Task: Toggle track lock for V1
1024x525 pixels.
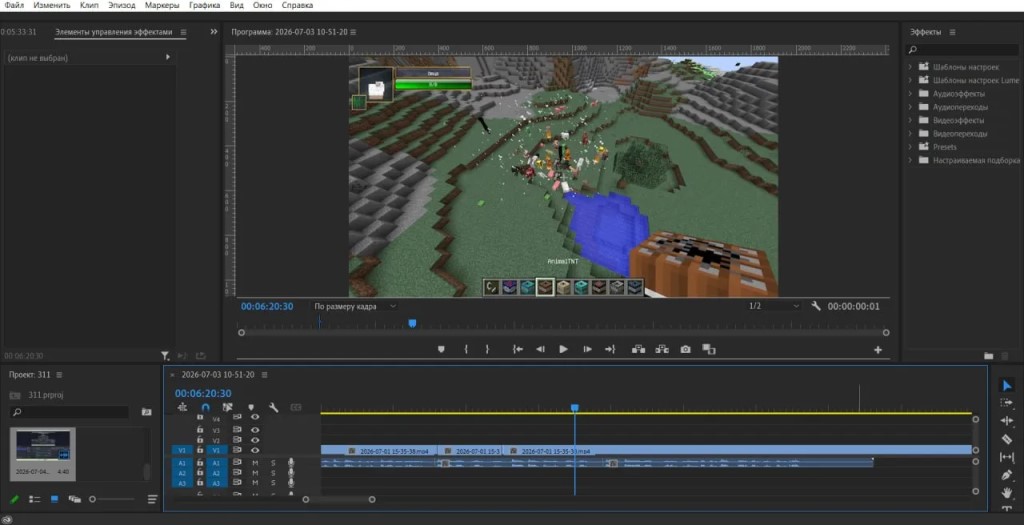Action: pyautogui.click(x=200, y=450)
